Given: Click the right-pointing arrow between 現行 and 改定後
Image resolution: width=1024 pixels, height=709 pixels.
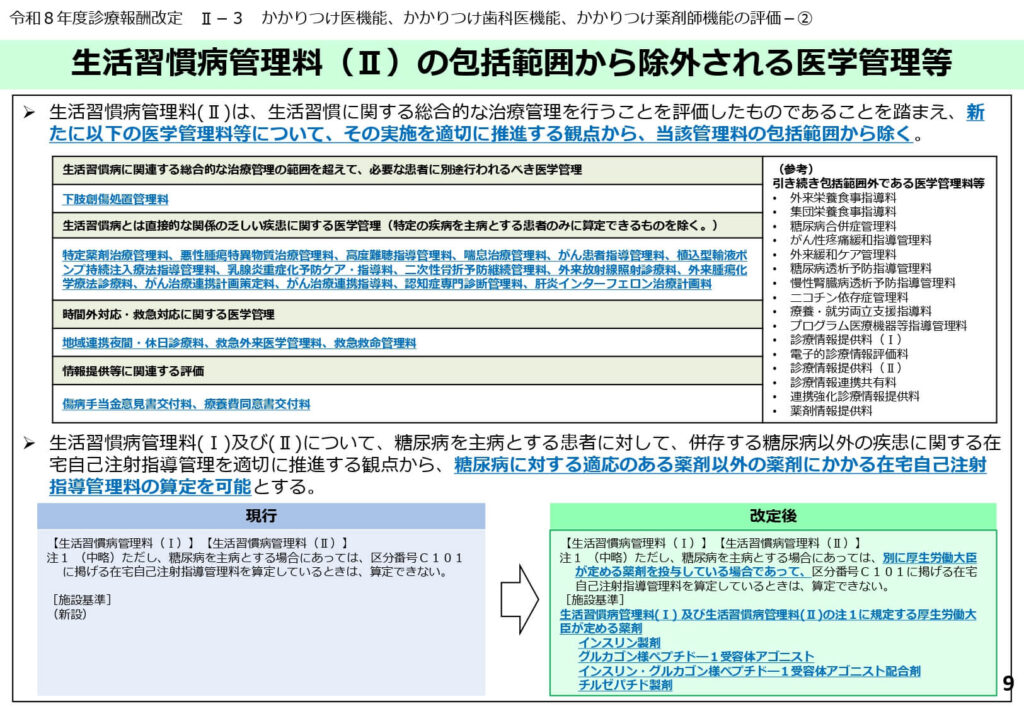Looking at the screenshot, I should 517,598.
